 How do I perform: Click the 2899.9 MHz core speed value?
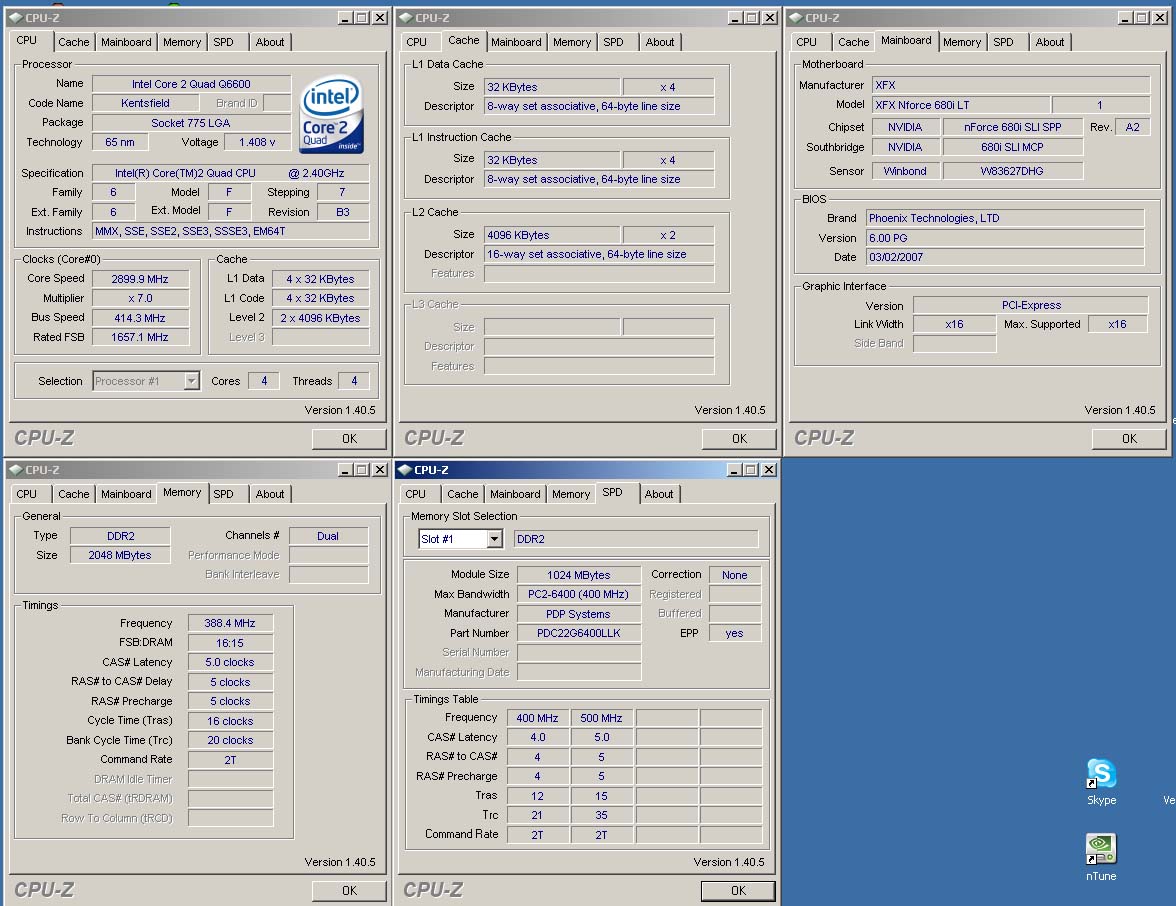coord(140,279)
